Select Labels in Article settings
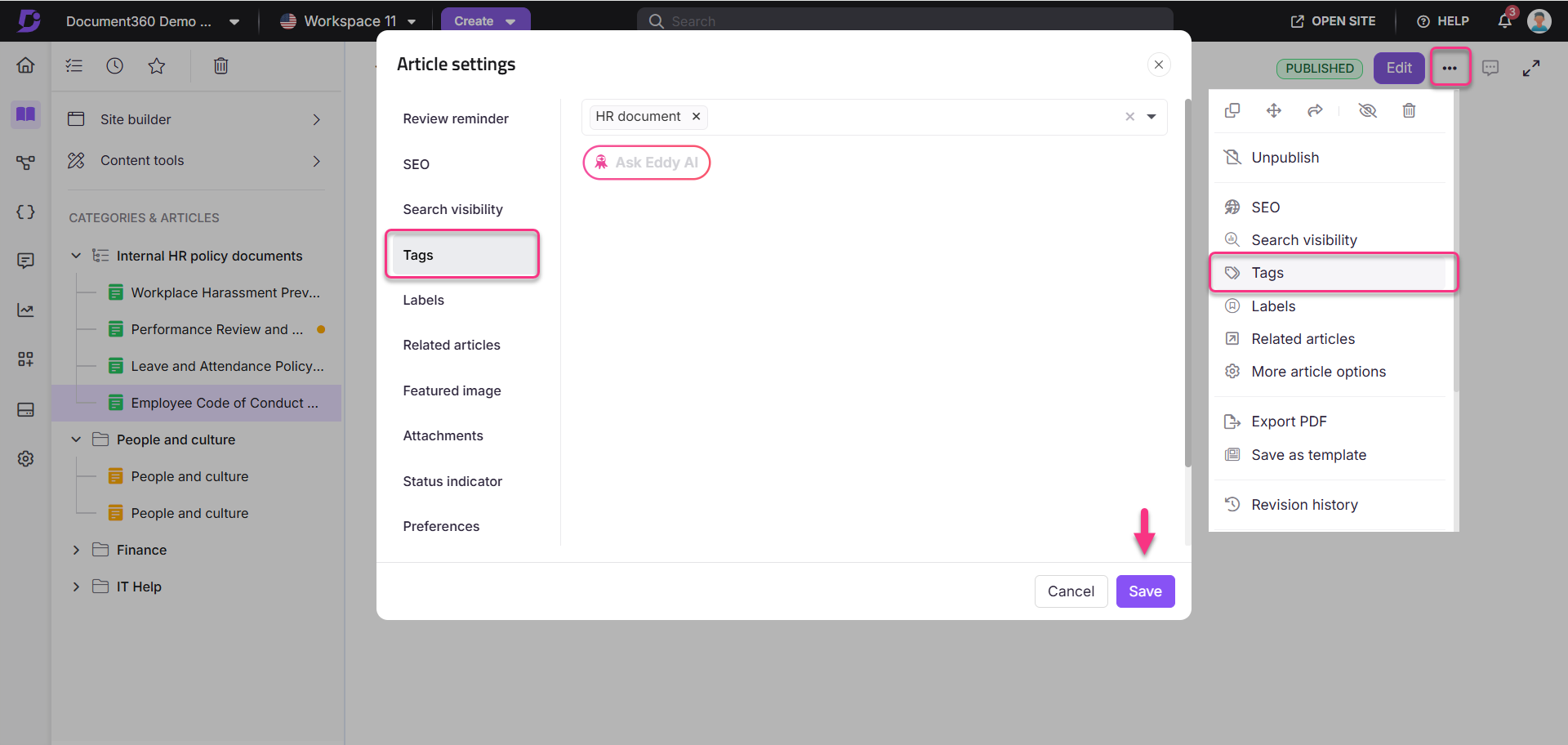The width and height of the screenshot is (1568, 745). pos(423,300)
